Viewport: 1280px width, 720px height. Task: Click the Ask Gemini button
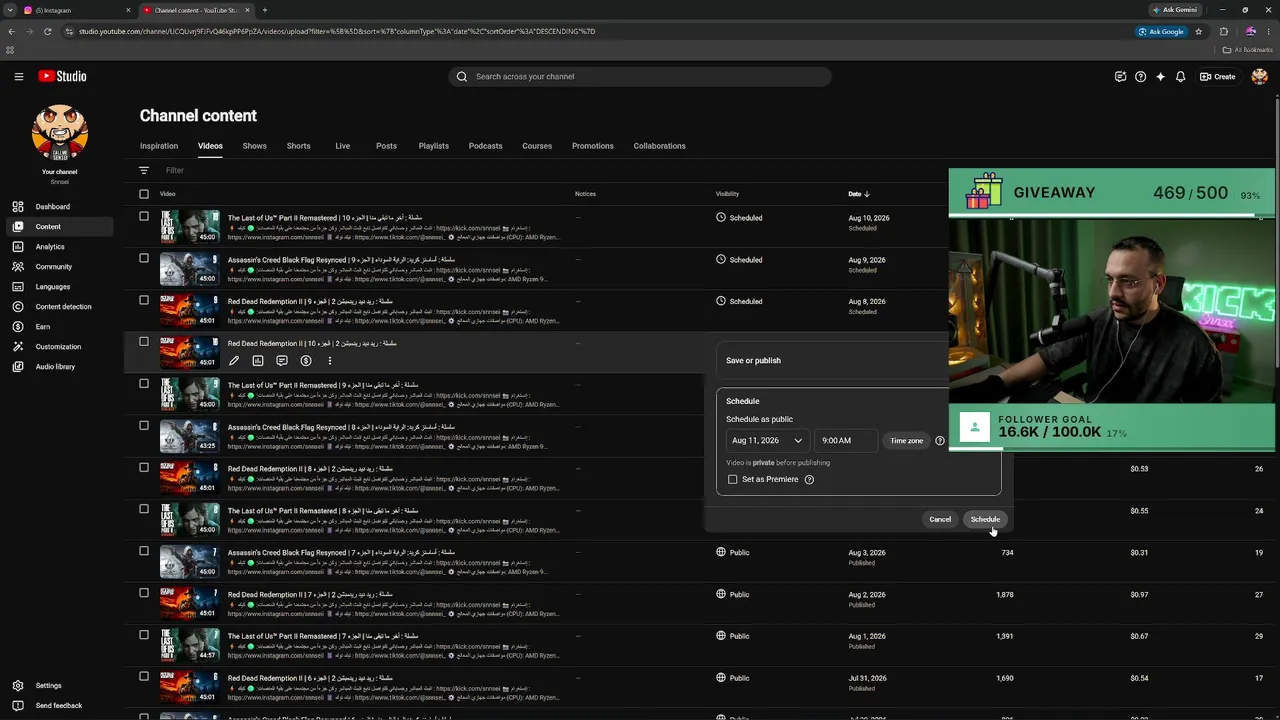[x=1175, y=10]
